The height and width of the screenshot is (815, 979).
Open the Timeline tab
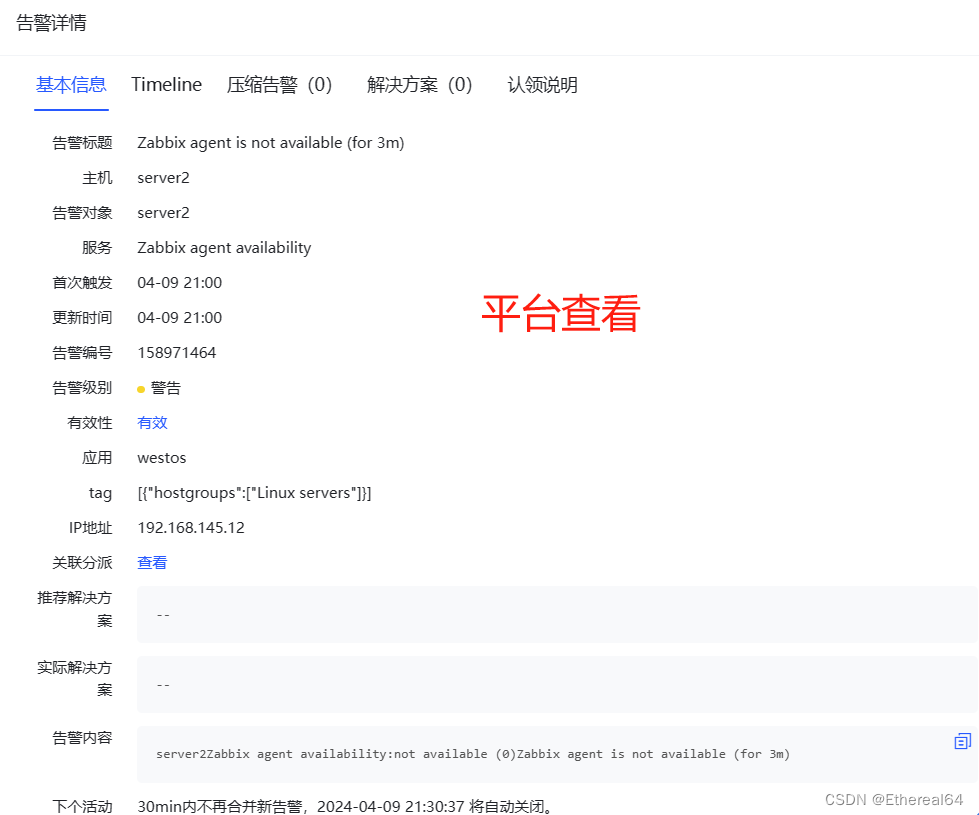[x=167, y=85]
